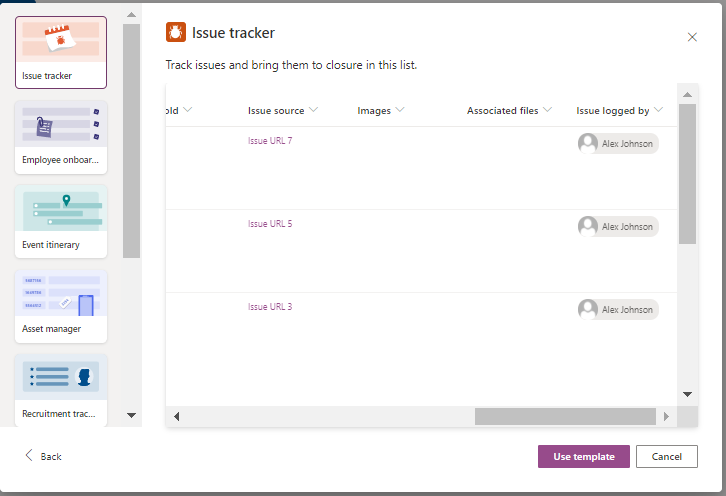The height and width of the screenshot is (496, 726).
Task: Click the Issue URL 7 link
Action: pyautogui.click(x=270, y=141)
